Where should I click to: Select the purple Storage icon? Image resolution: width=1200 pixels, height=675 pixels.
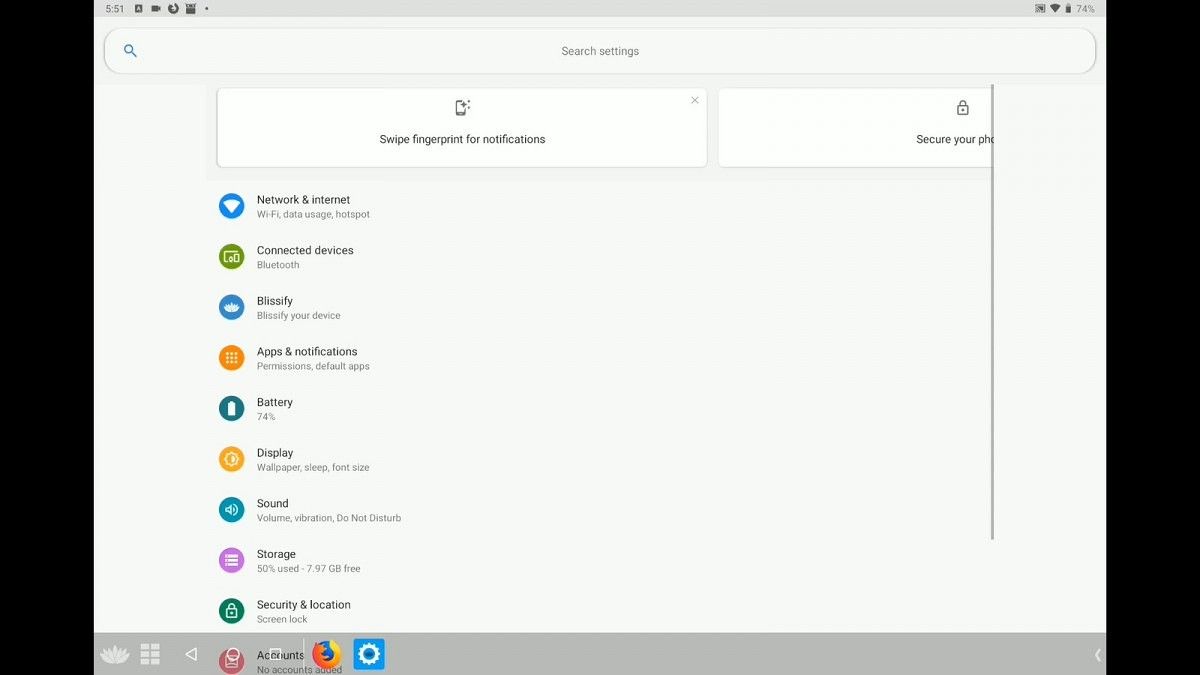(x=231, y=560)
